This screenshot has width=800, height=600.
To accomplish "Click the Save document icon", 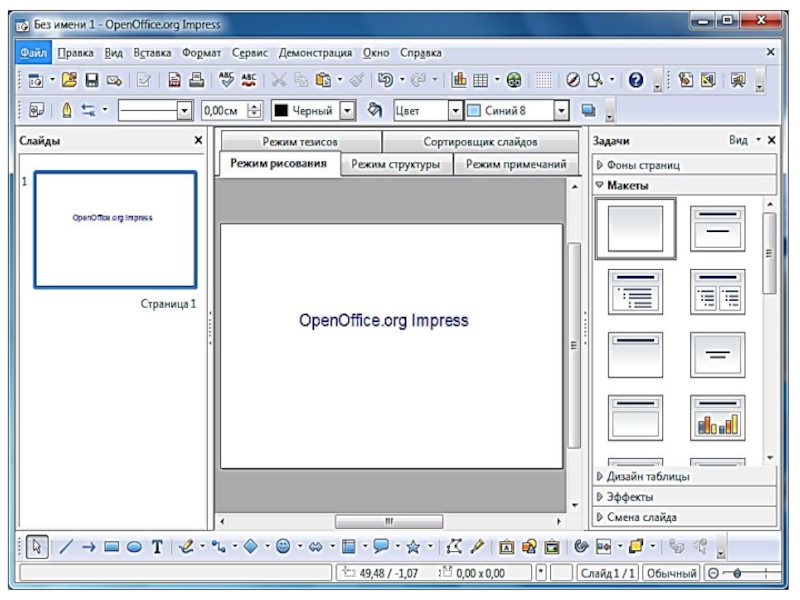I will pyautogui.click(x=91, y=79).
